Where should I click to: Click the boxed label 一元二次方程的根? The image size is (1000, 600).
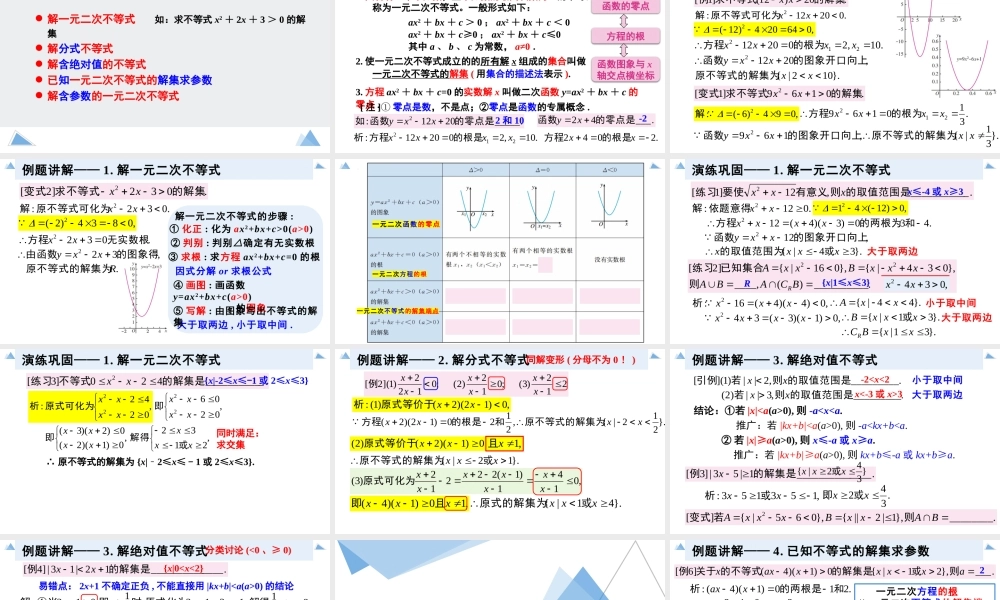[x=916, y=592]
